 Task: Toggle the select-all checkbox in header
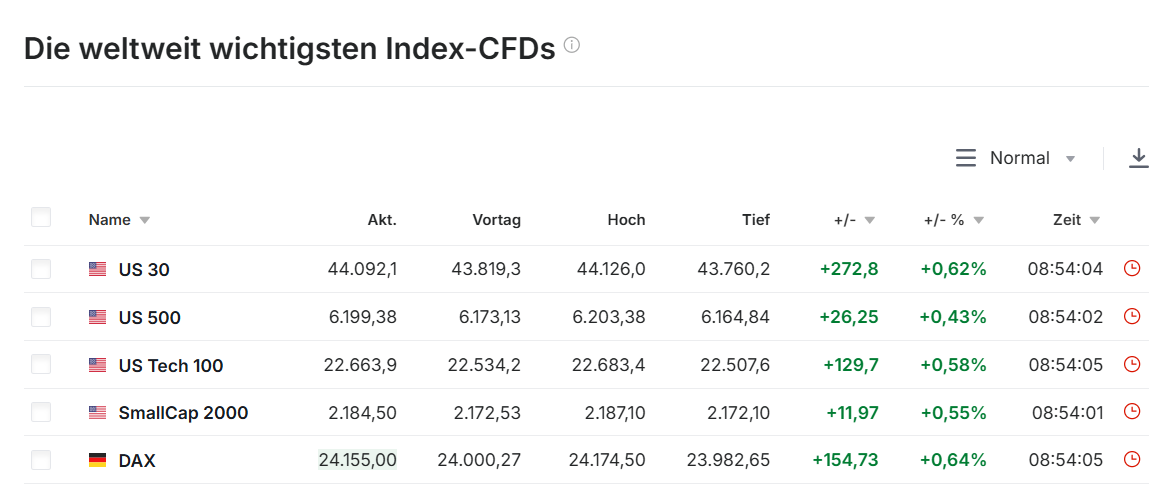[x=41, y=218]
